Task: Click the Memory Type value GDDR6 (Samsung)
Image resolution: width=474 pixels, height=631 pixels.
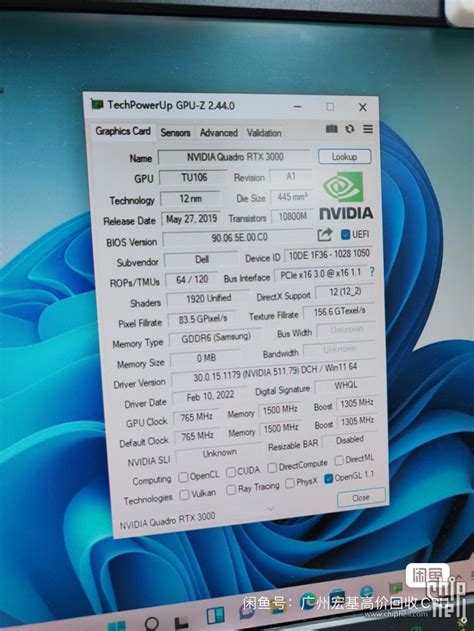Action: (216, 338)
